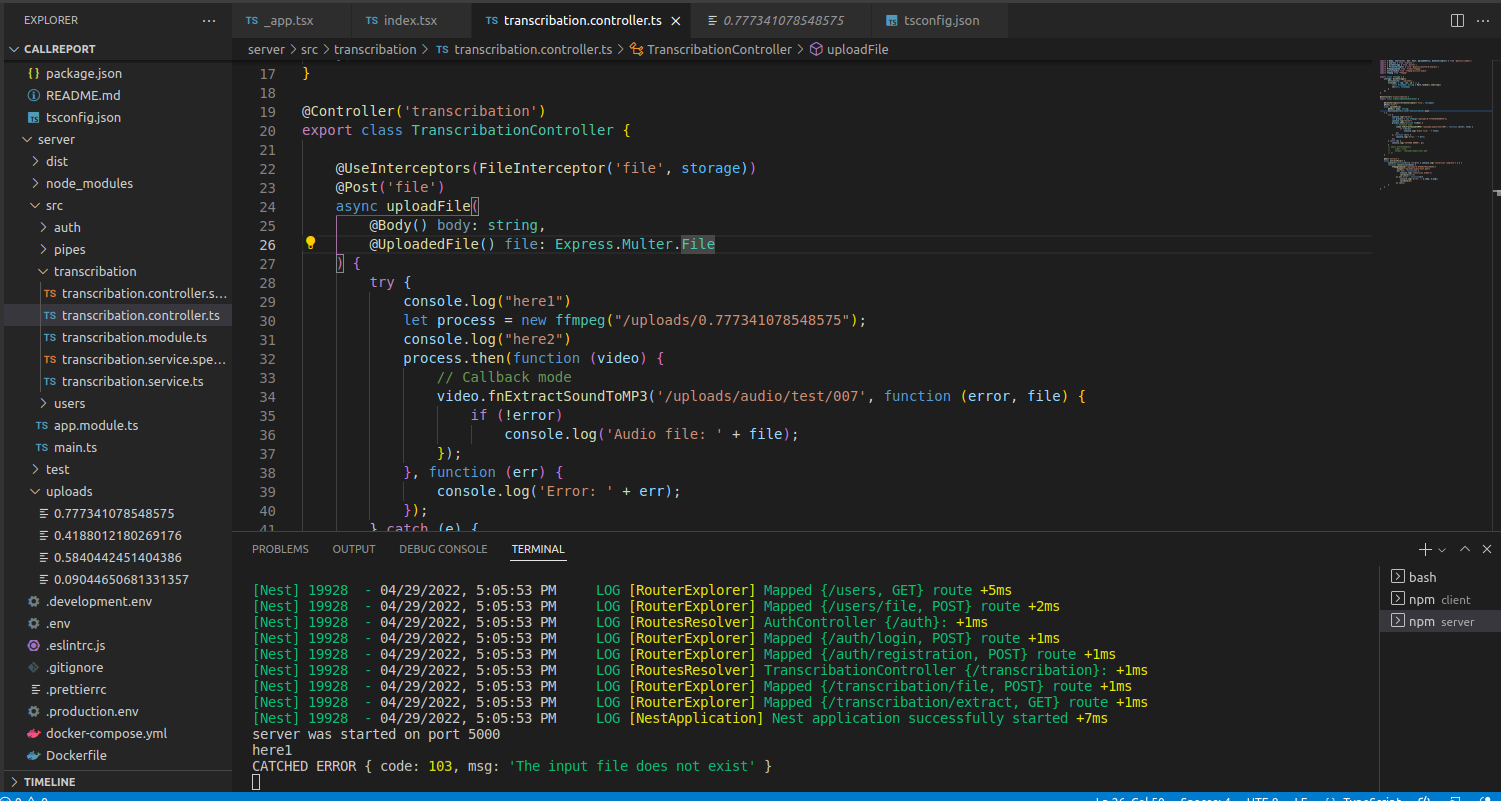Open .development.env file
Viewport: 1501px width, 801px height.
click(118, 601)
